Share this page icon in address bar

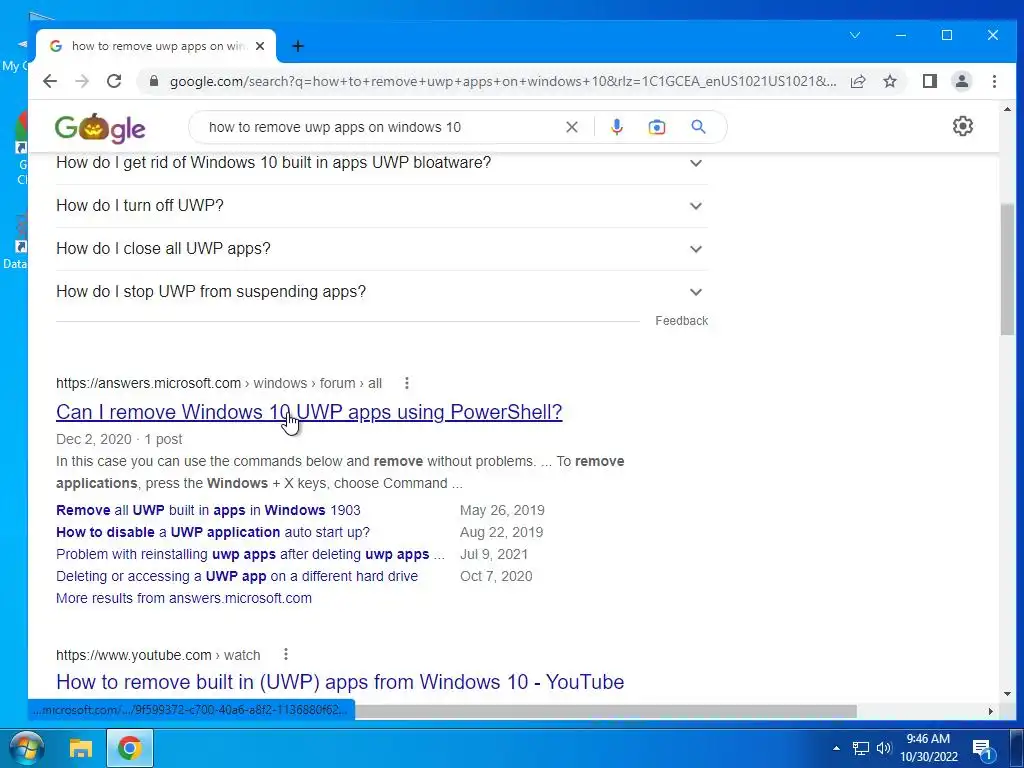click(x=858, y=81)
